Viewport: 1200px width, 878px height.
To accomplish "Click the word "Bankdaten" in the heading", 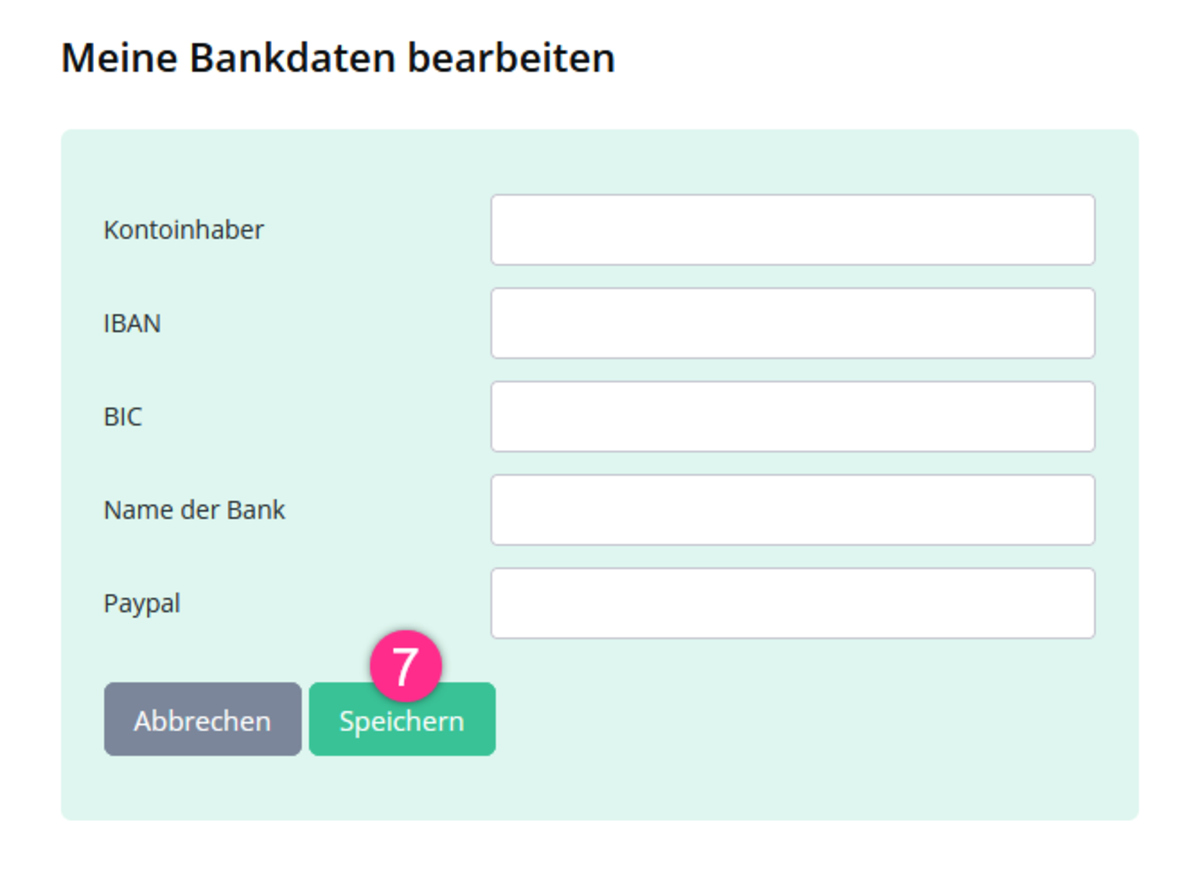I will tap(292, 58).
